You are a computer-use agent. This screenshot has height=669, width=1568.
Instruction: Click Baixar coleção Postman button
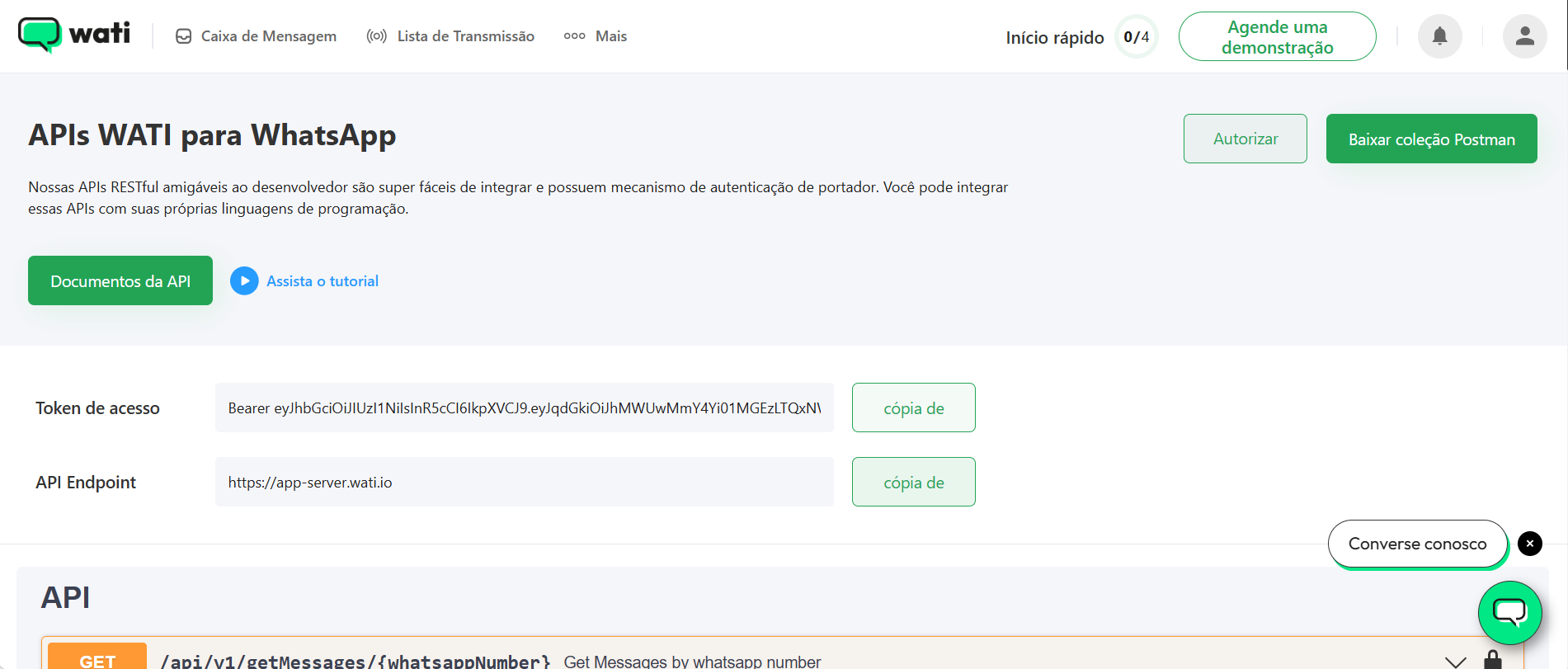coord(1431,139)
